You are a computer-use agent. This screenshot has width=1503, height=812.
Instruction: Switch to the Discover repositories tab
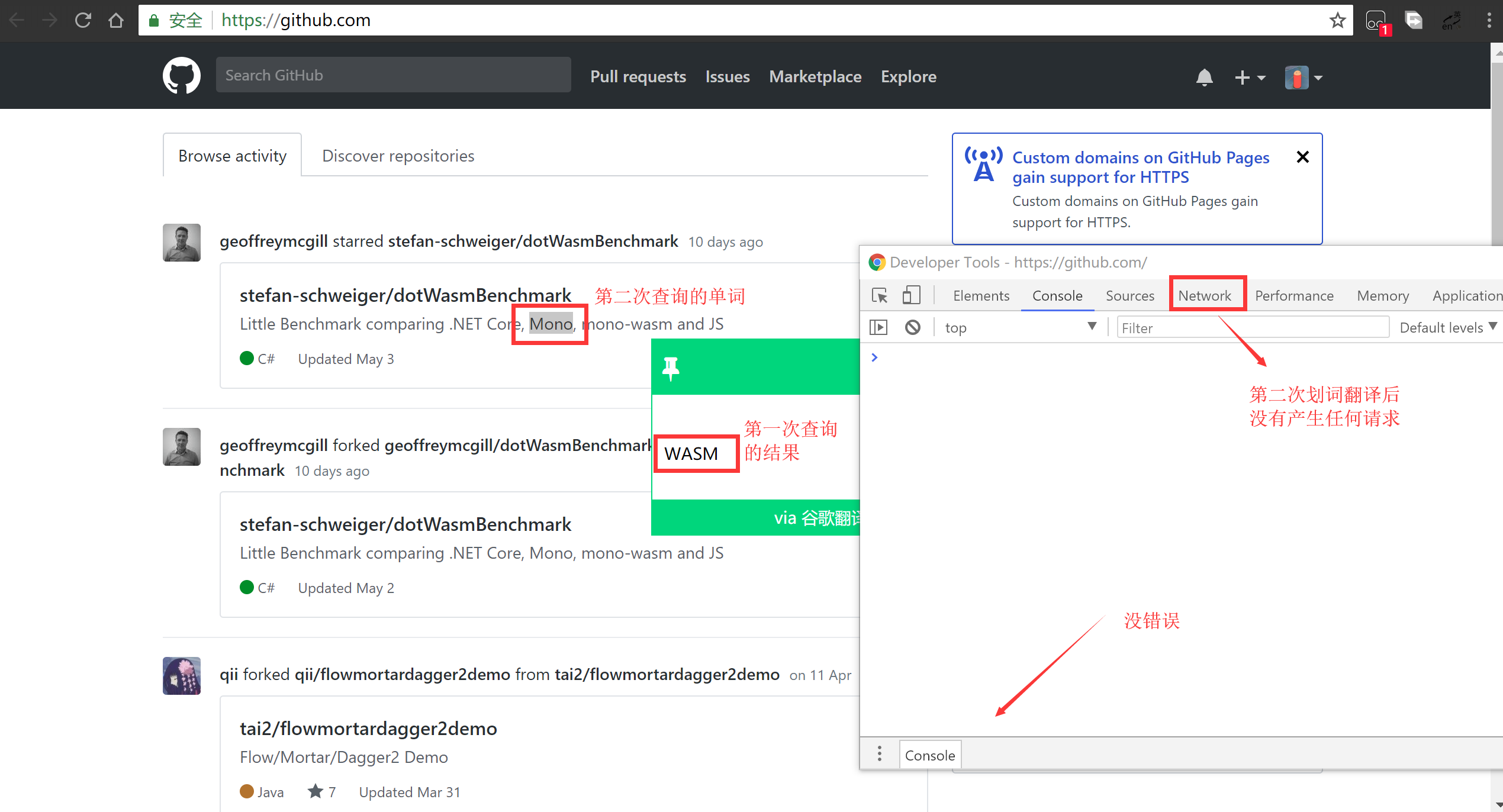tap(398, 155)
